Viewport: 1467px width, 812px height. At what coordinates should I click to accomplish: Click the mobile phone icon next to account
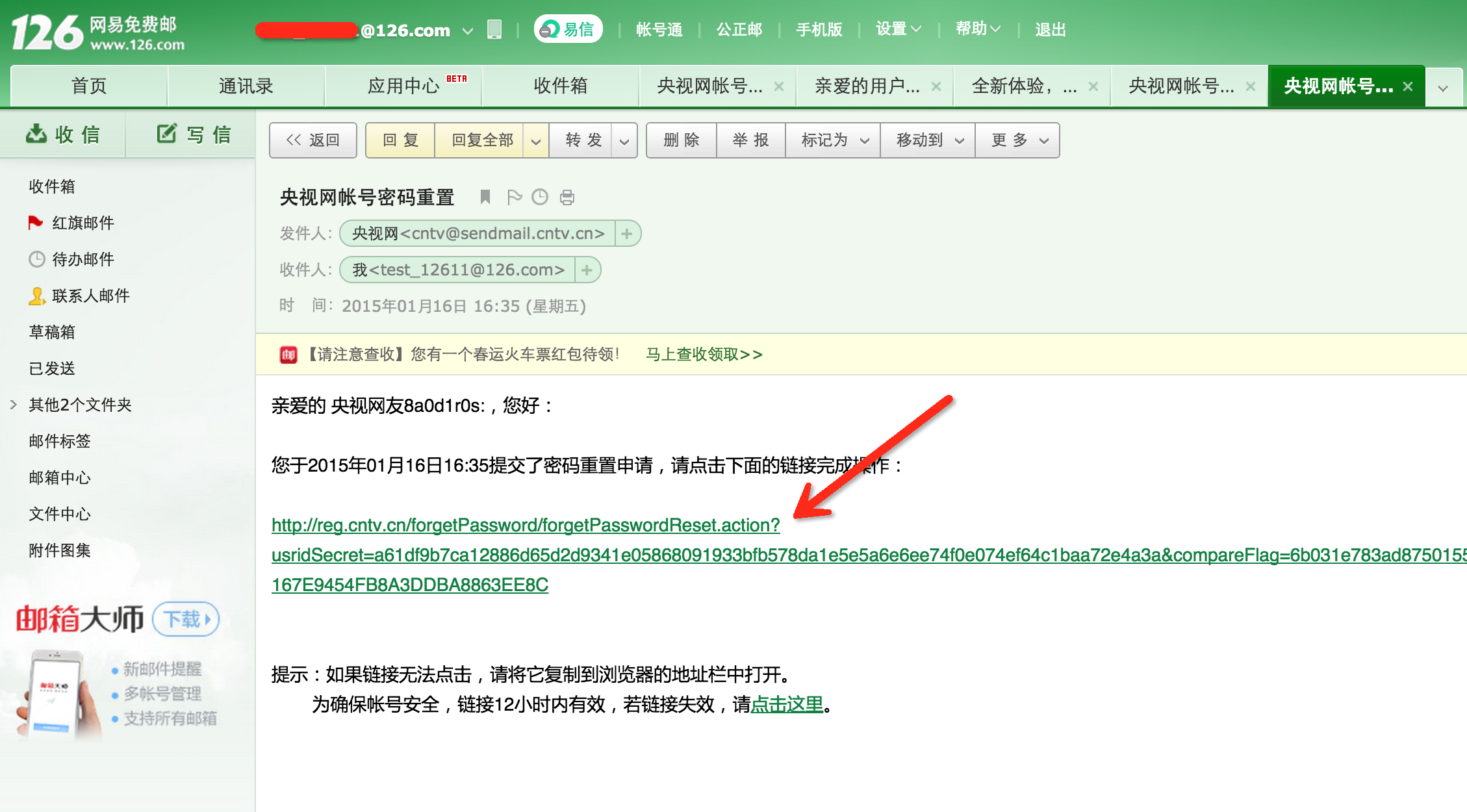coord(494,29)
